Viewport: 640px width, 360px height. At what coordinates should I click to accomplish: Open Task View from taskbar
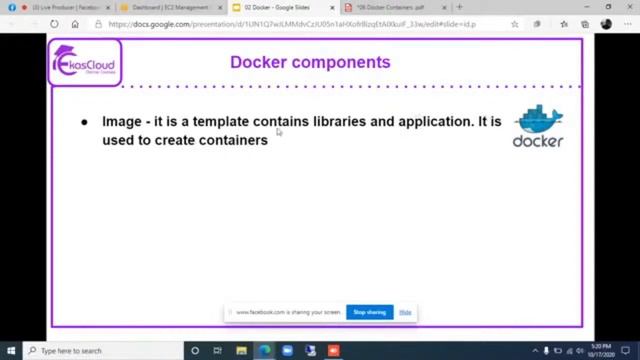[218, 351]
